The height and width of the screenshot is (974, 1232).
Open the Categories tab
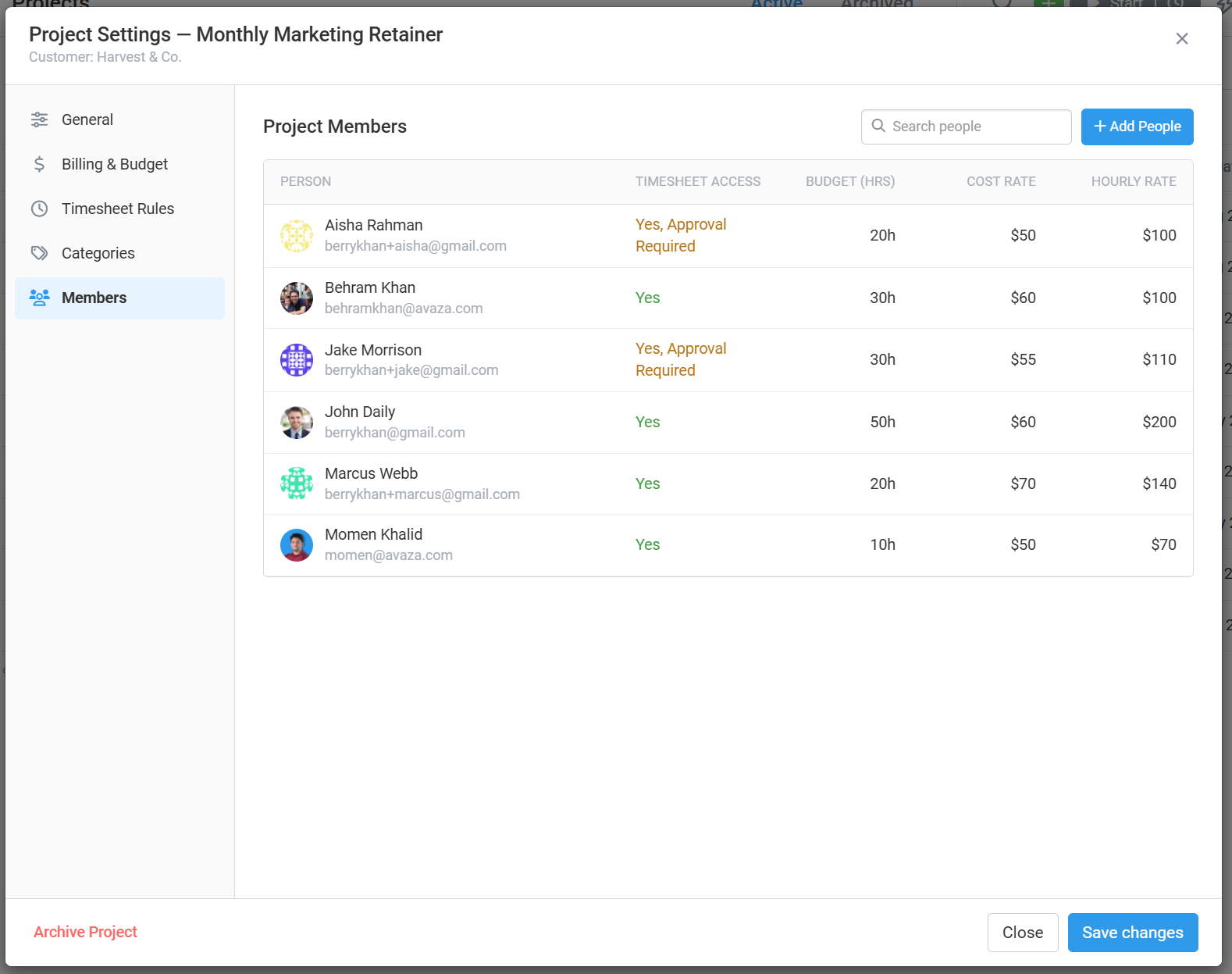pyautogui.click(x=119, y=253)
